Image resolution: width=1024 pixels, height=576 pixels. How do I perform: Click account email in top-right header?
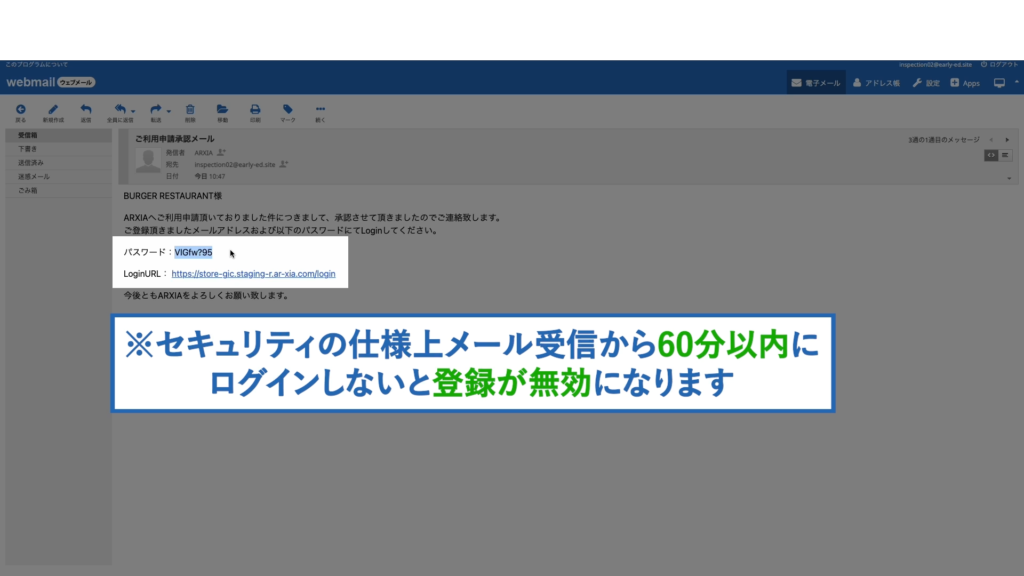(935, 65)
